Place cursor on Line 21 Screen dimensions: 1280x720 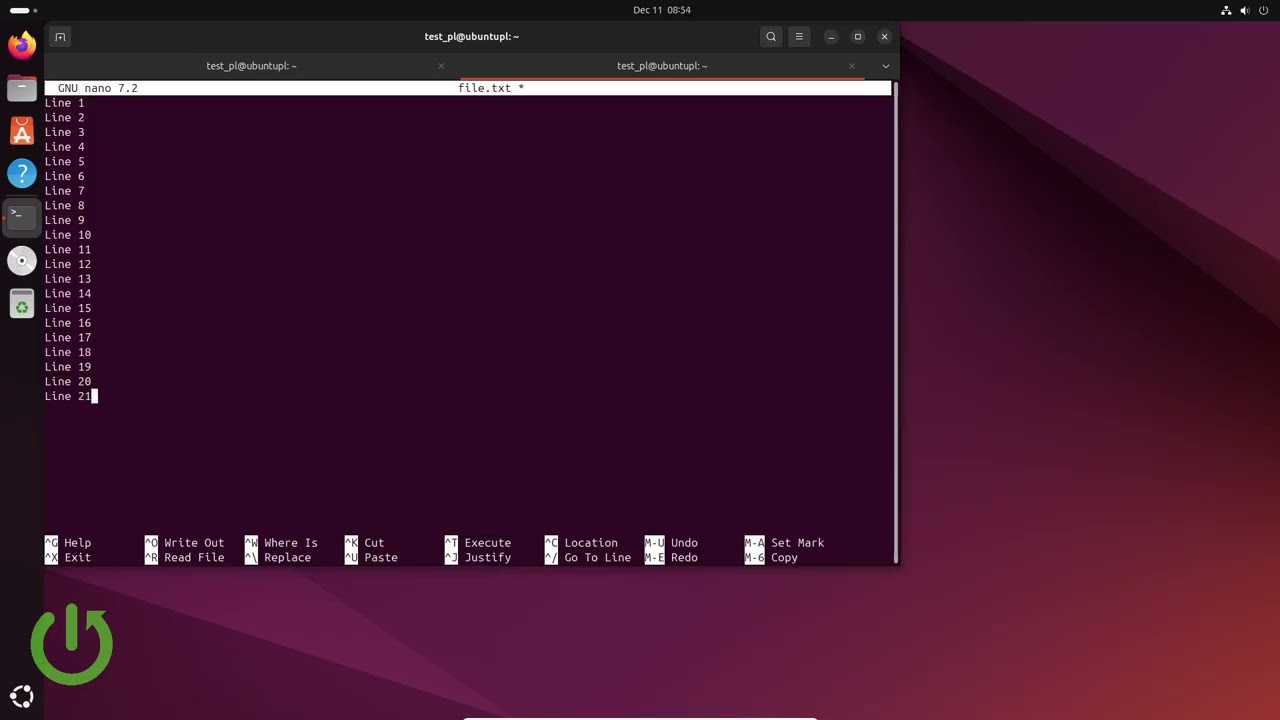pos(68,397)
